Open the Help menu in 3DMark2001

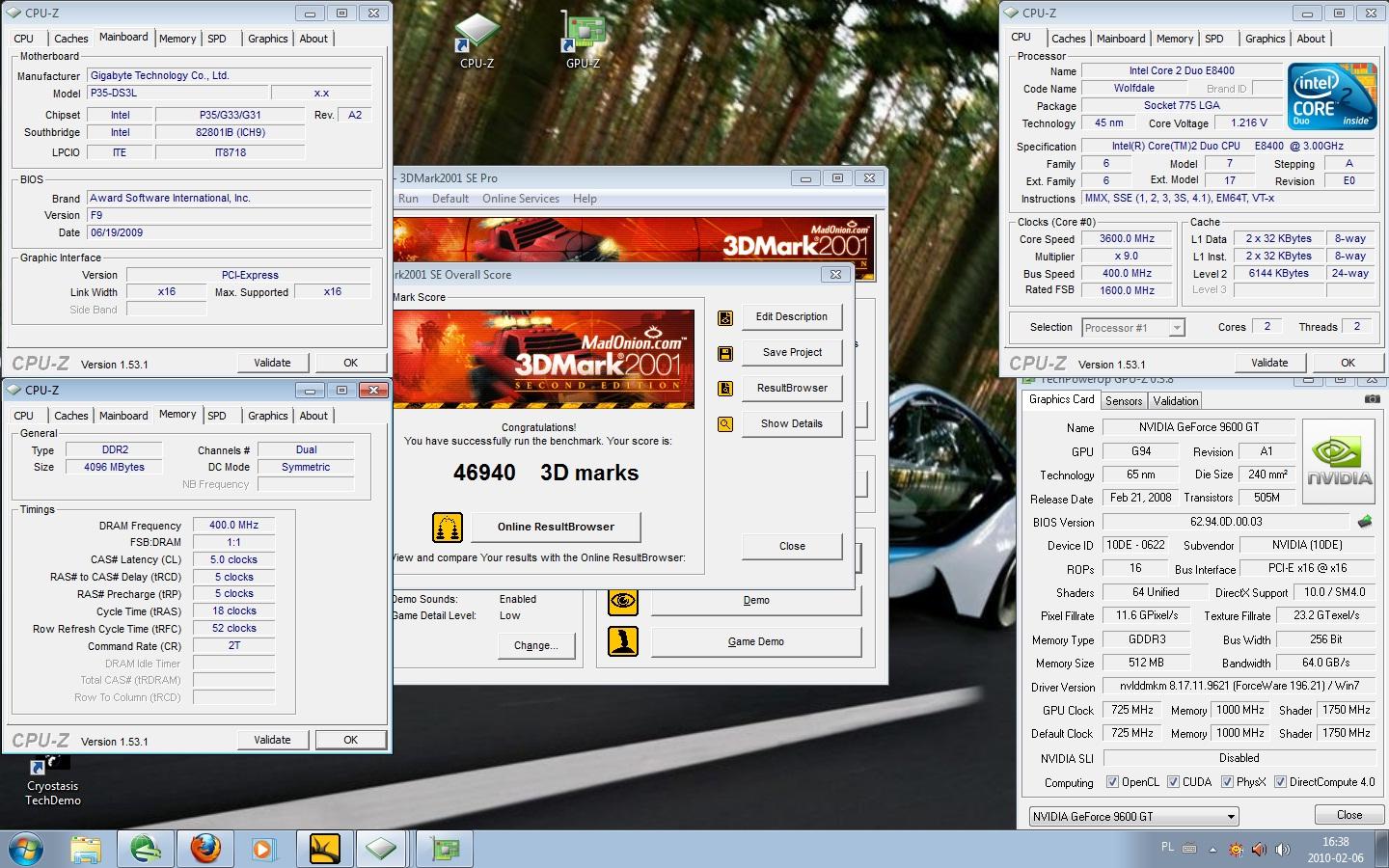585,199
